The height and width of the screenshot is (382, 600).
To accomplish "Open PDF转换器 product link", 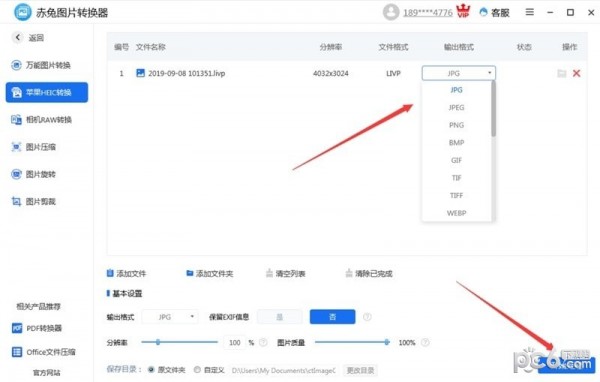I will (x=37, y=328).
